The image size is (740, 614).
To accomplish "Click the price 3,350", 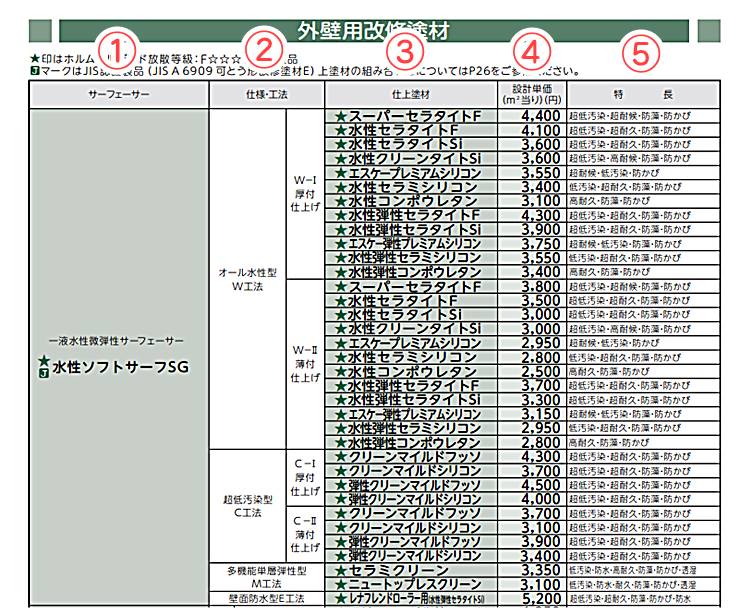I will [x=541, y=570].
